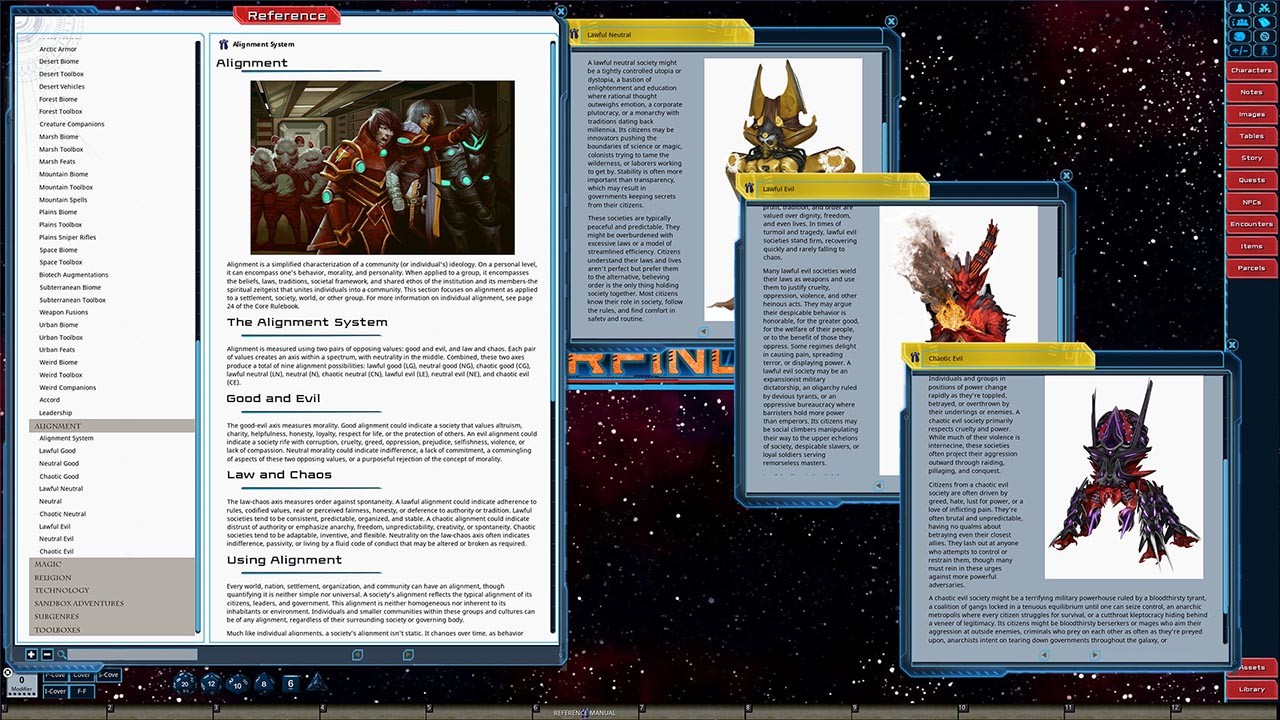Close the Lawful Neutral window

(x=891, y=19)
